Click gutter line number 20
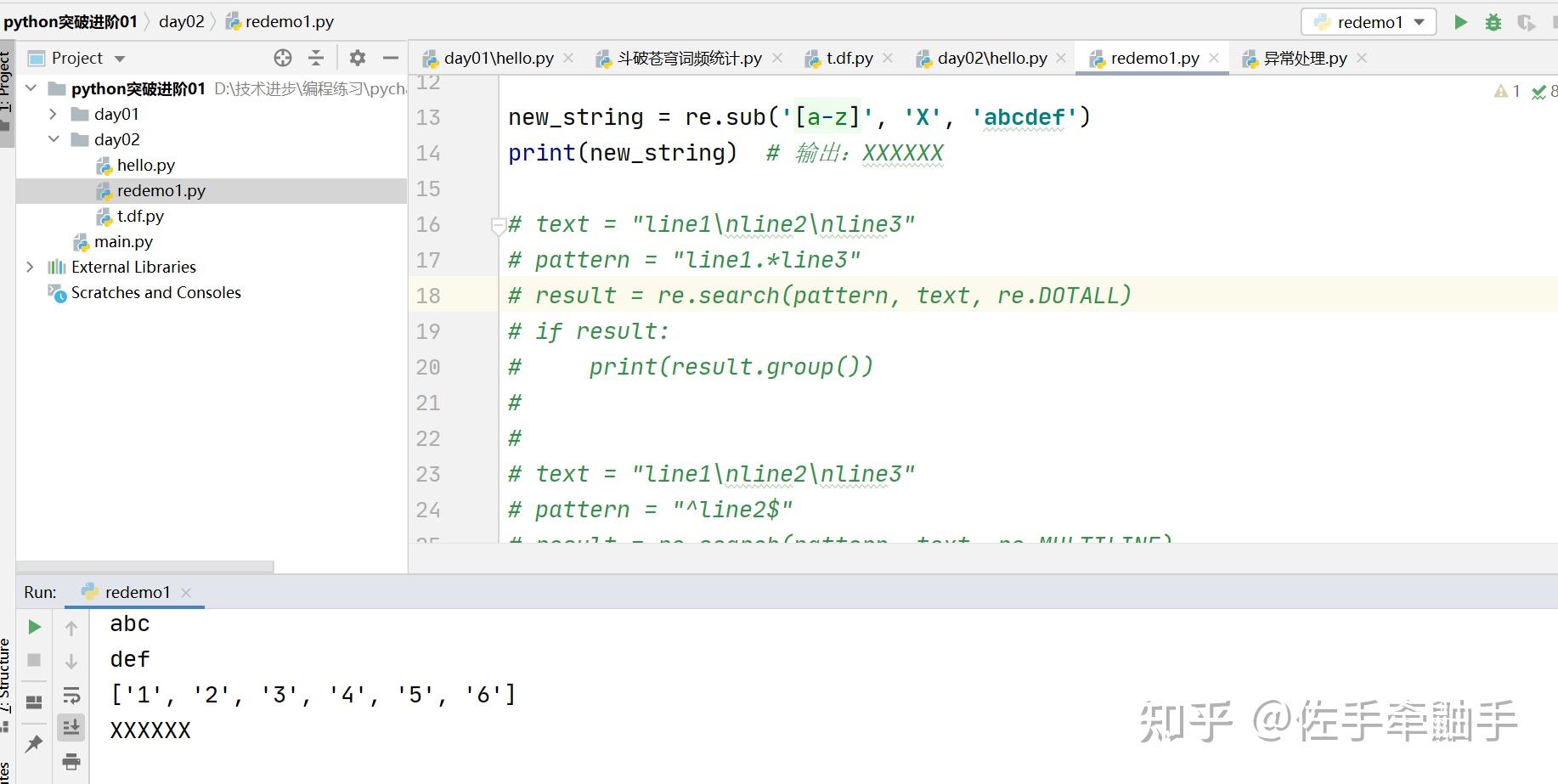This screenshot has width=1558, height=784. pyautogui.click(x=428, y=367)
